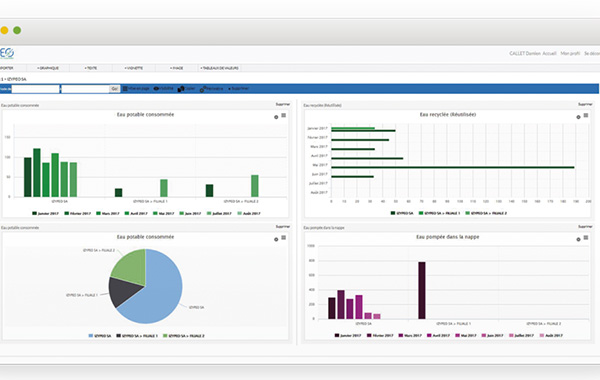
Task: Click the yellow window dot in title bar
Action: point(4,30)
